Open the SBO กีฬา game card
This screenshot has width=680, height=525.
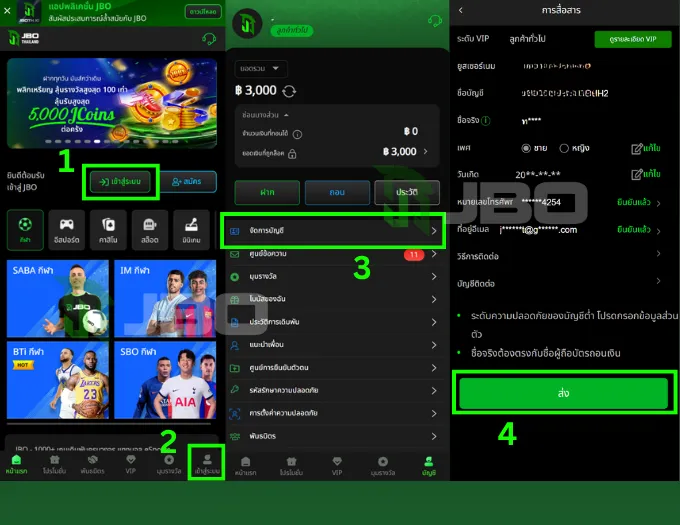(165, 380)
